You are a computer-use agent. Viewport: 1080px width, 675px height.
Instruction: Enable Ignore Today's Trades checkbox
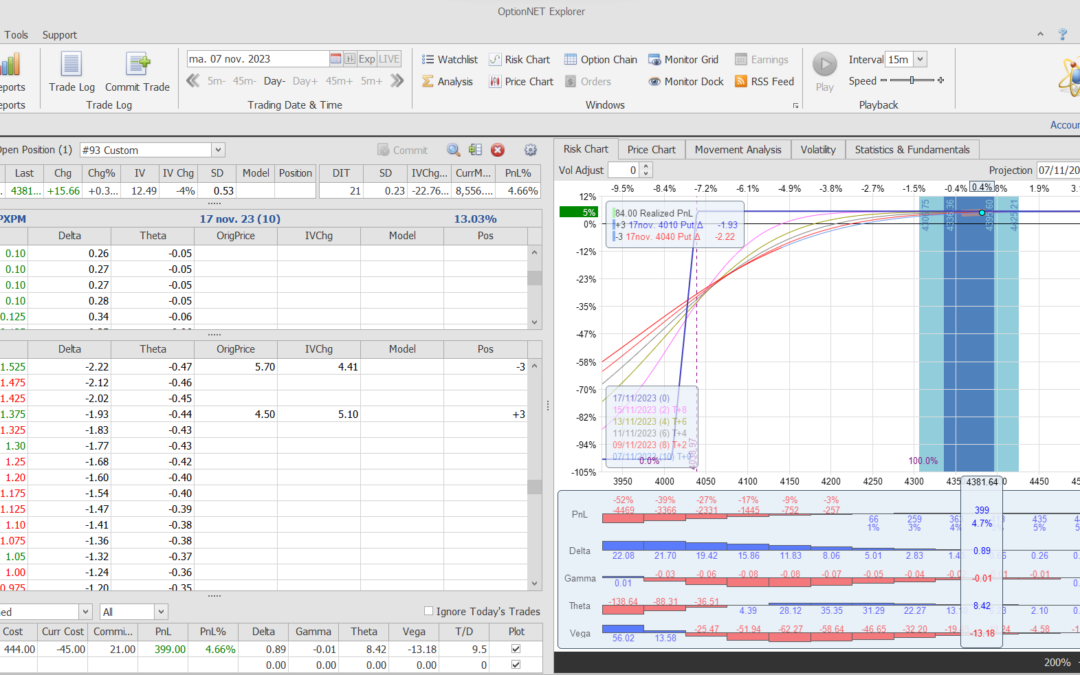[429, 611]
